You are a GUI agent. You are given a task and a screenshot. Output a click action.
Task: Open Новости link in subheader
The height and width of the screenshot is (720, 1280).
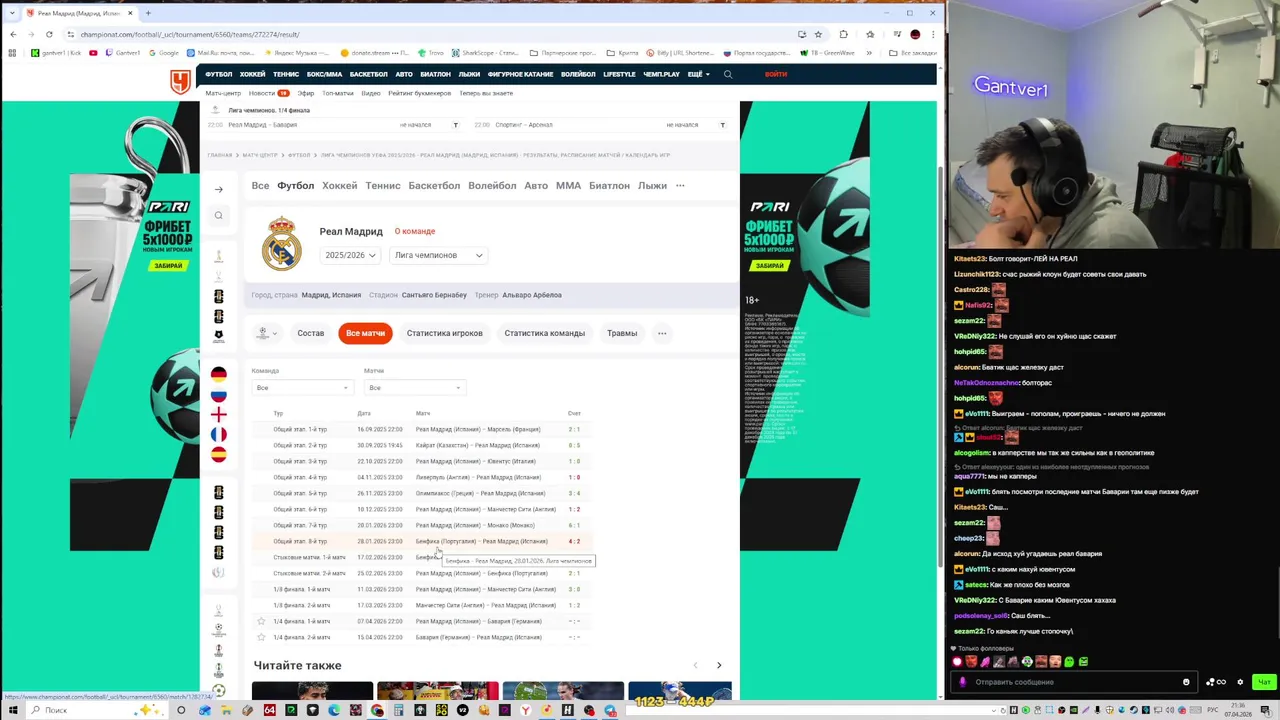coord(261,93)
